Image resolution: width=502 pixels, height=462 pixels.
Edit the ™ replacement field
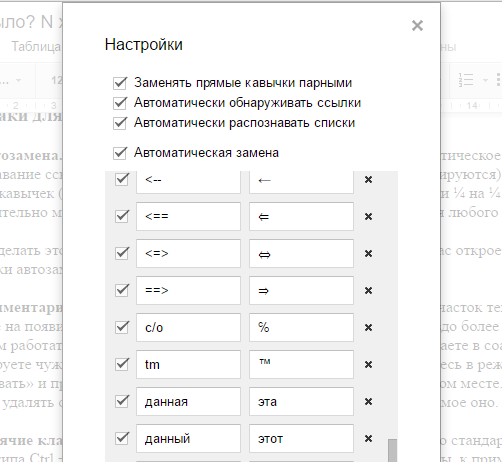pos(301,364)
